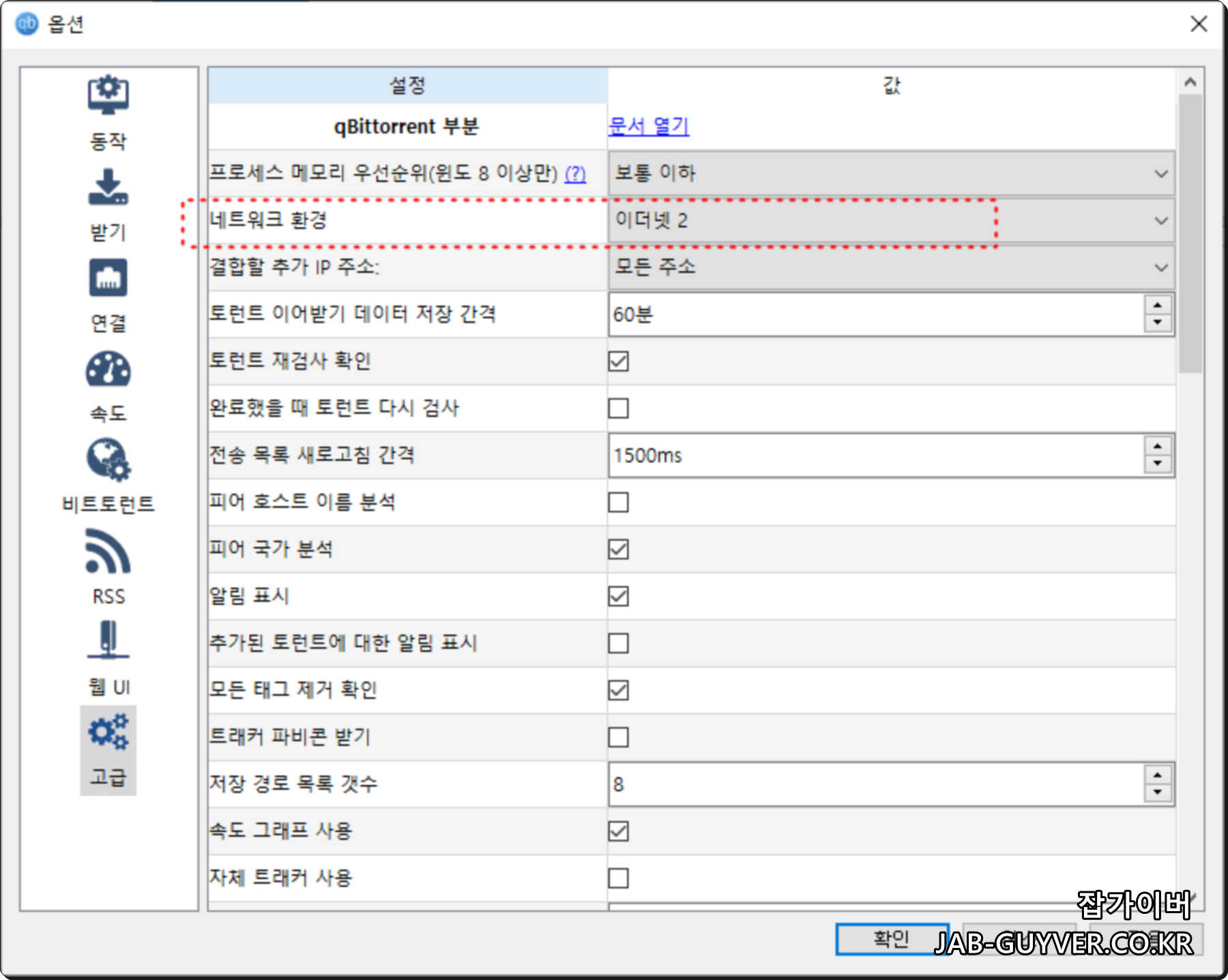Select the 고급 (Advanced) gears icon
This screenshot has width=1228, height=980.
[108, 732]
